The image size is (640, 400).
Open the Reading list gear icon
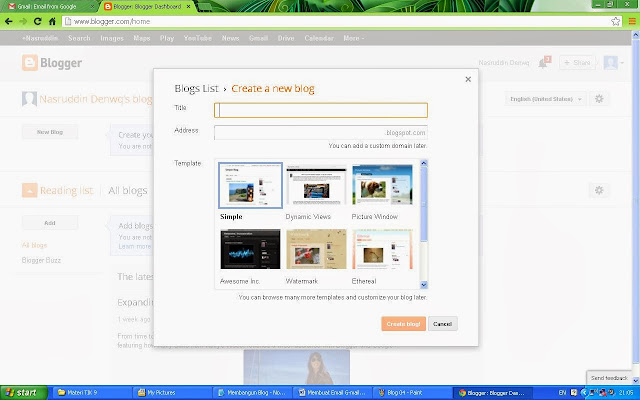pyautogui.click(x=599, y=190)
